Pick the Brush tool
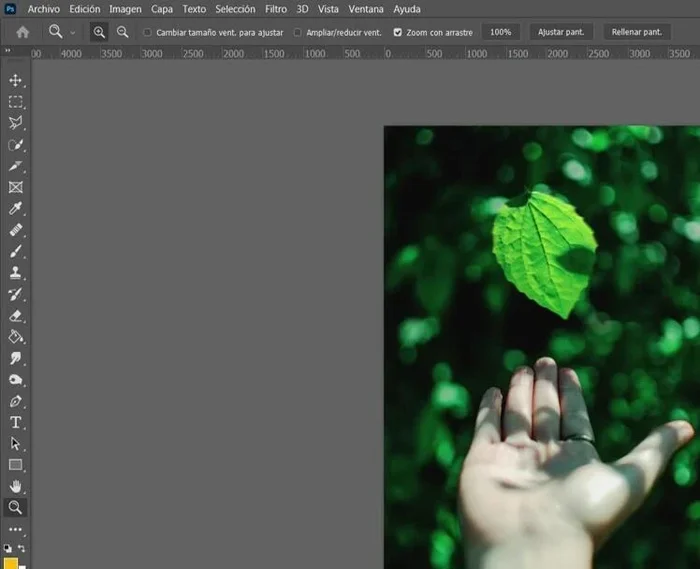The image size is (700, 569). [15, 251]
